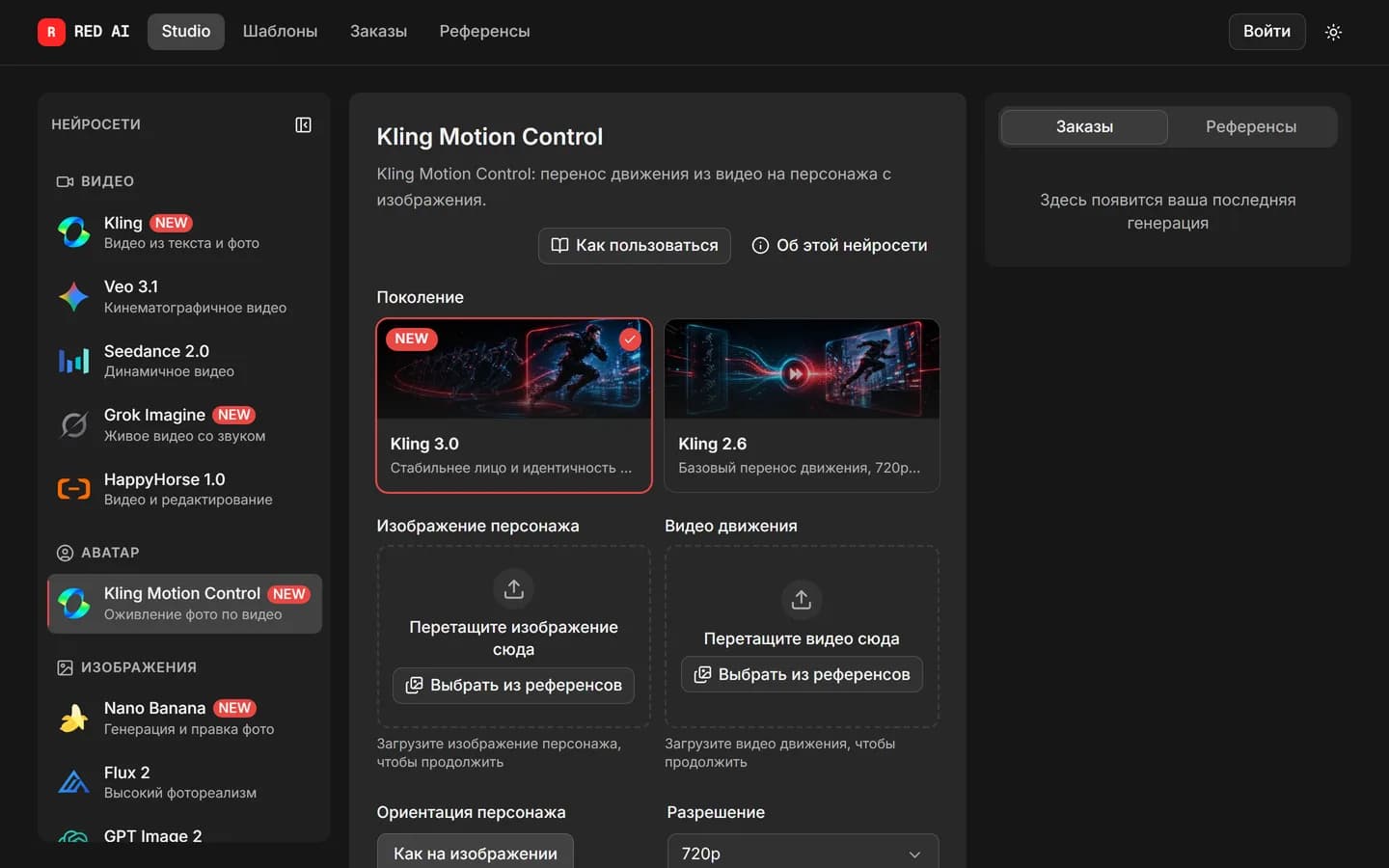
Task: Switch to the Референсы tab in right panel
Action: 1251,126
